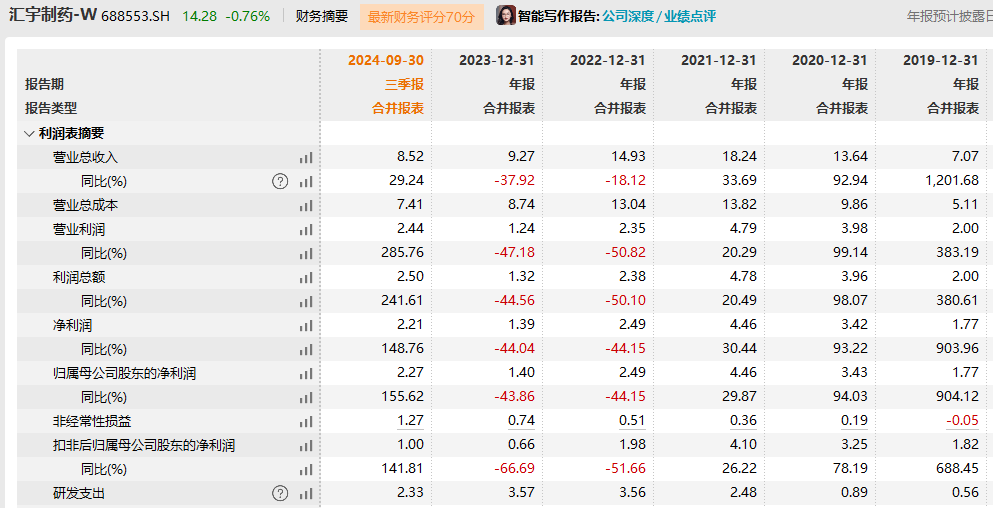Open chart icon for 营业总收入 row
This screenshot has width=993, height=508.
click(306, 158)
